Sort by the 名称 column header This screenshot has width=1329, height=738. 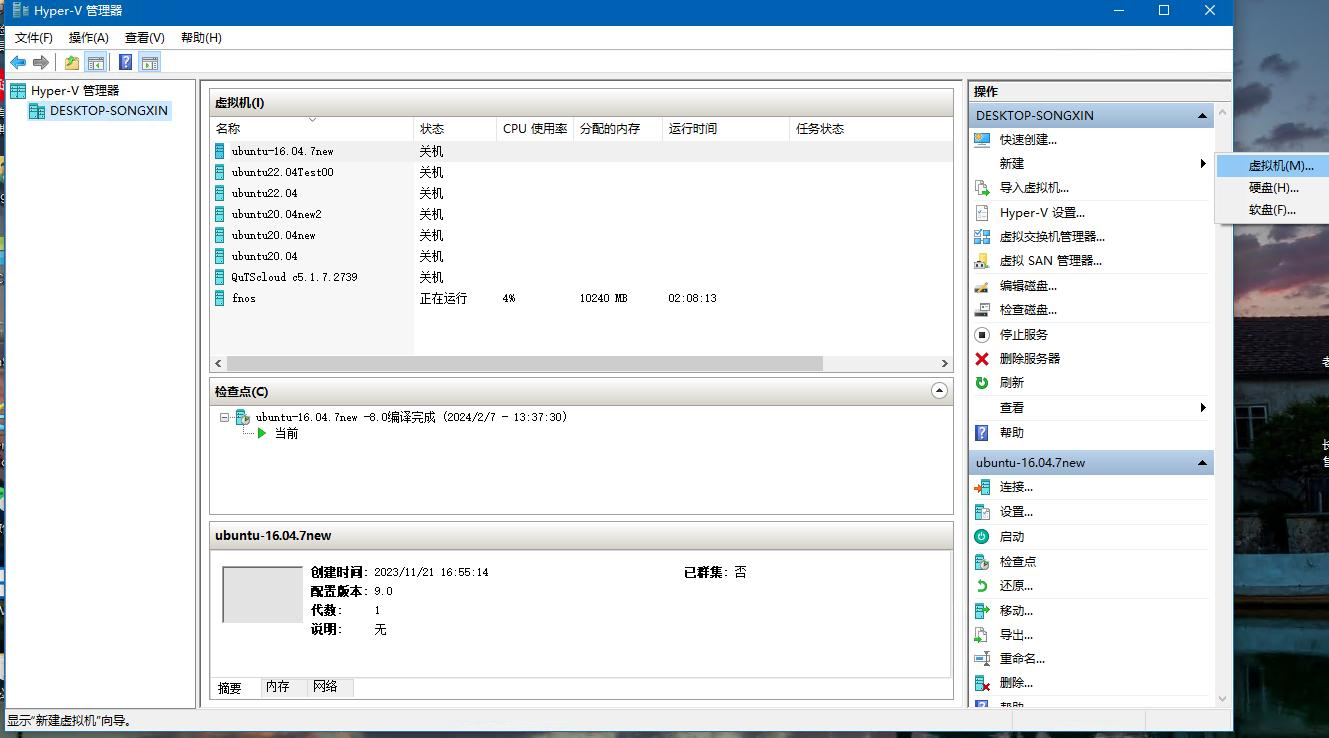point(312,129)
